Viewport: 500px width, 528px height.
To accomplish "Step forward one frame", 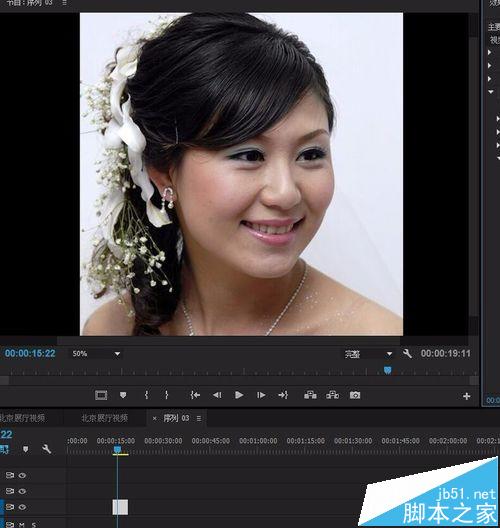I will 261,395.
